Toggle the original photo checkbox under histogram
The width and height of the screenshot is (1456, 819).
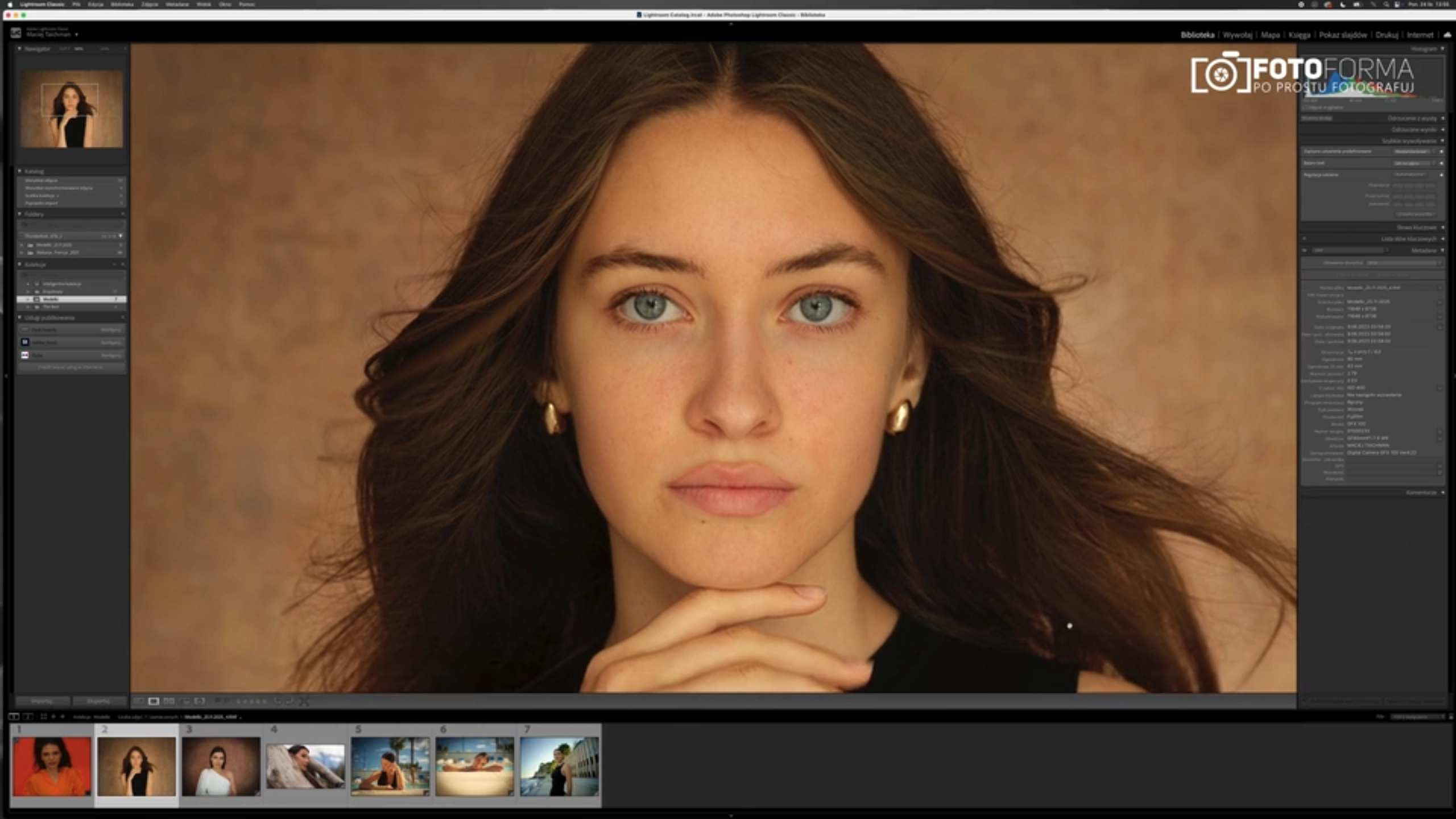tap(1306, 107)
